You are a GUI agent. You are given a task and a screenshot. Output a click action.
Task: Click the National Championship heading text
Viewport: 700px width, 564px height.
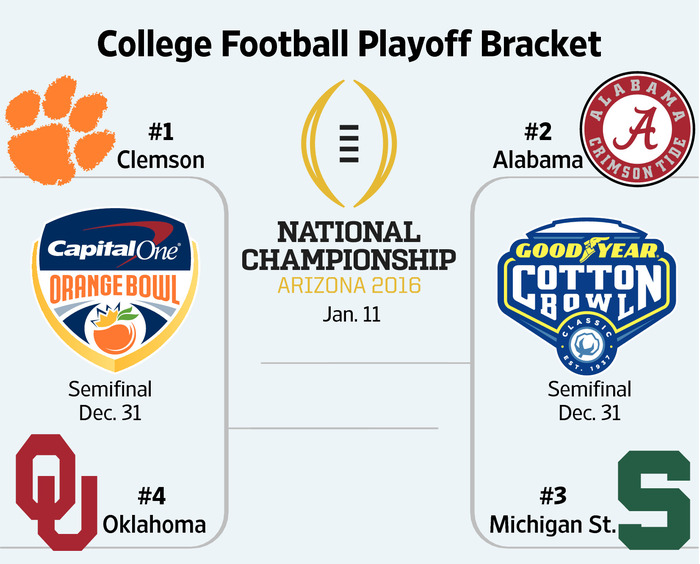[349, 246]
